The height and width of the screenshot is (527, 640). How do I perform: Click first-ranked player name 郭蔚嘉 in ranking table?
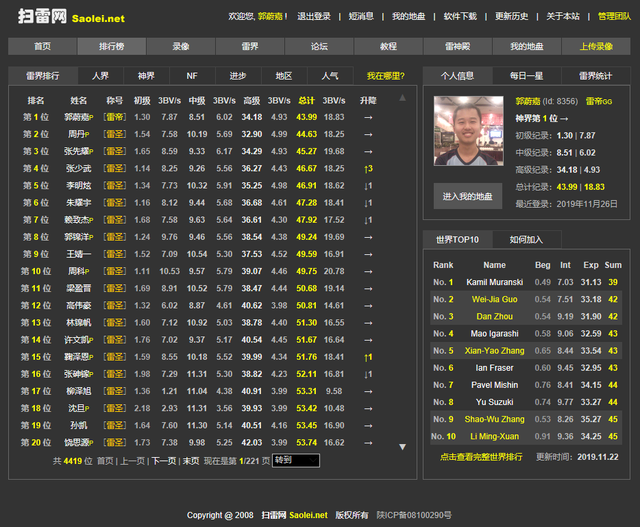click(78, 117)
